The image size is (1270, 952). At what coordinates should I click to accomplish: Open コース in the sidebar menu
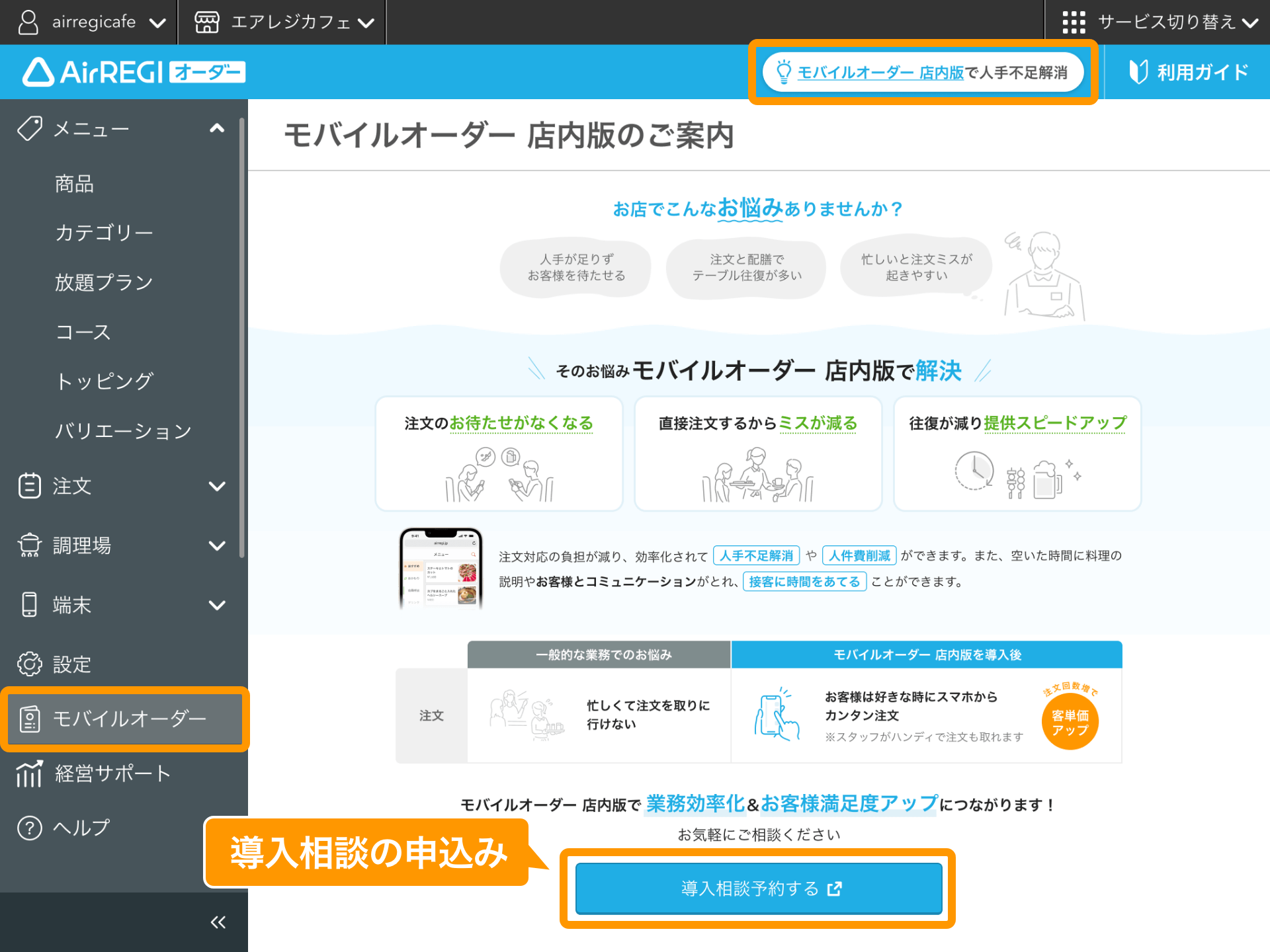[x=83, y=332]
